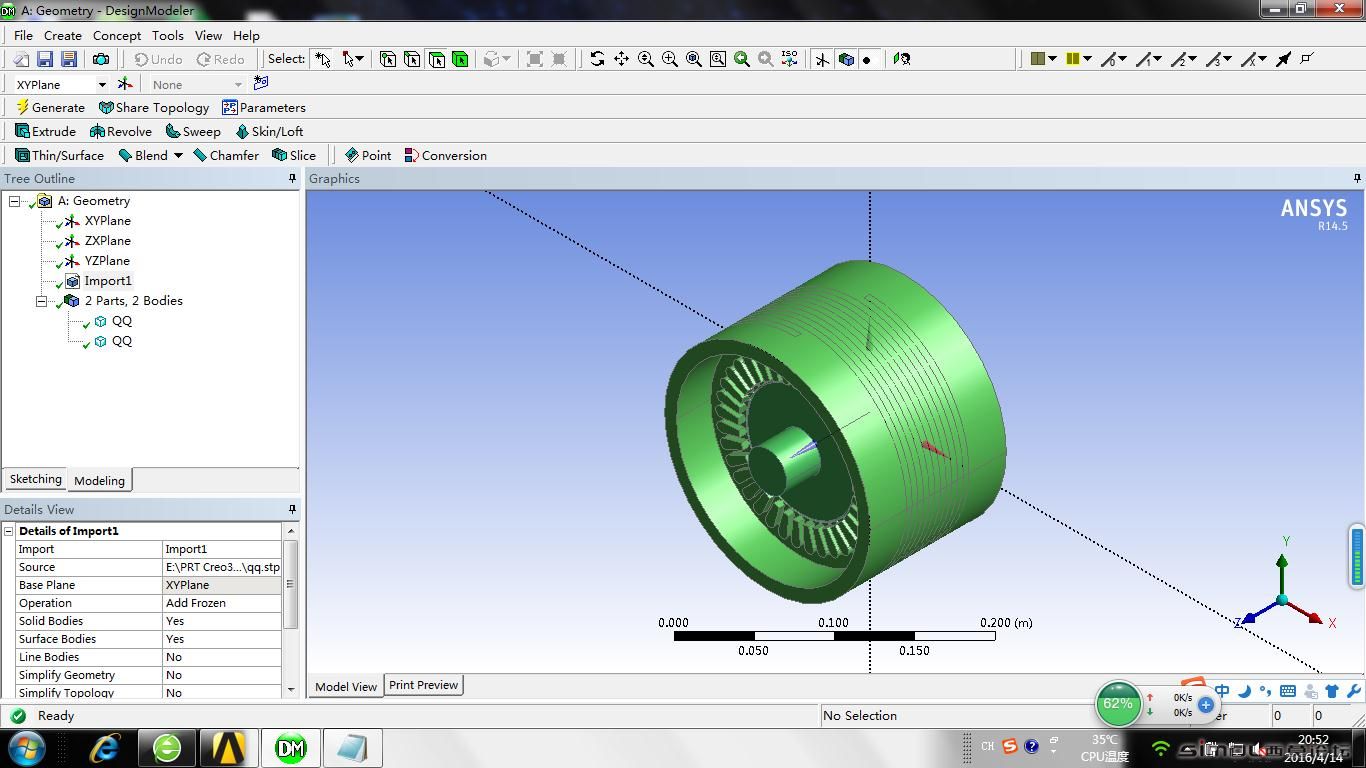Click Zoom to Fit icon
This screenshot has width=1366, height=768.
point(693,59)
